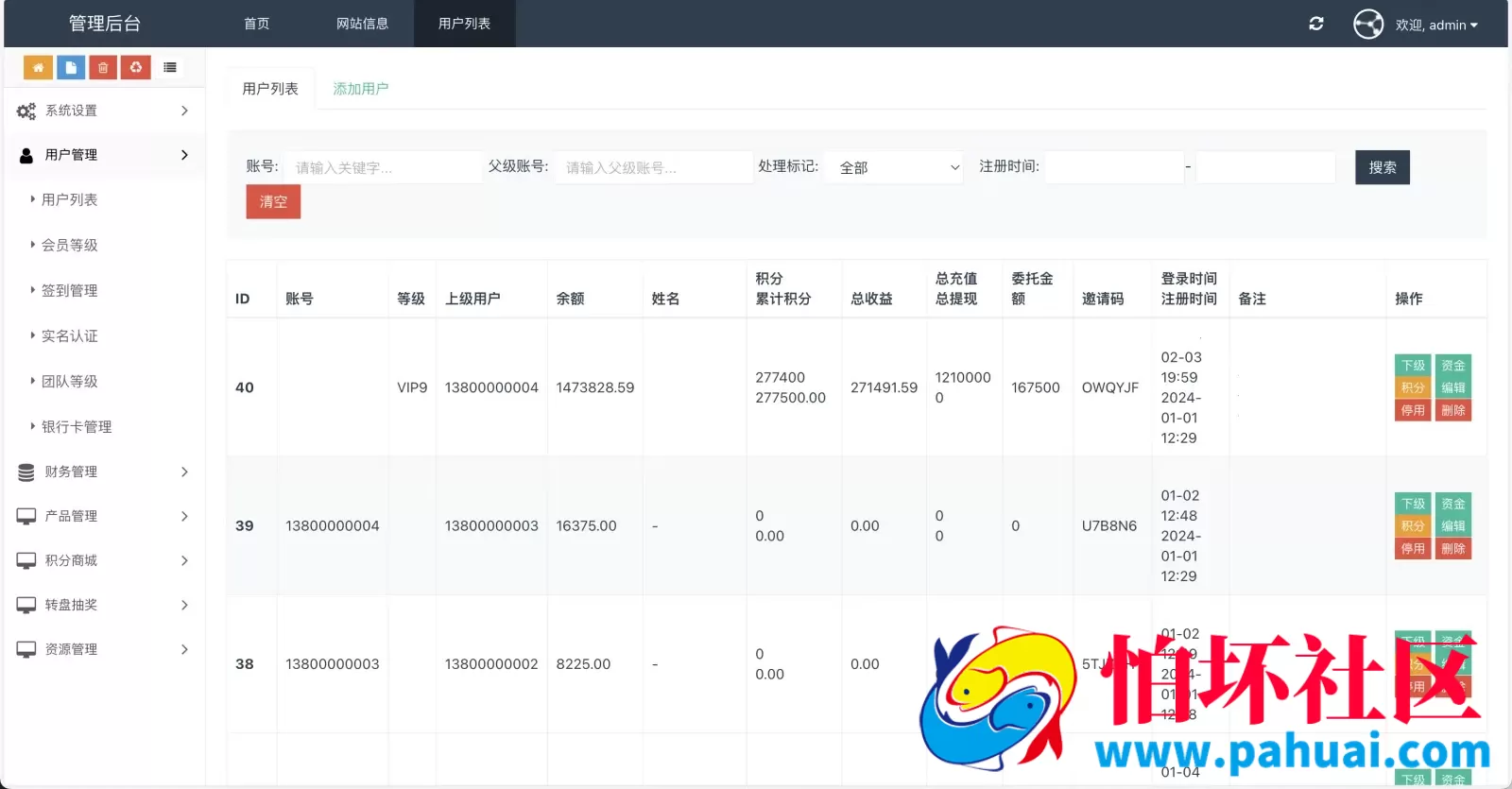Click the red trash can icon button
The width and height of the screenshot is (1512, 789).
[103, 67]
